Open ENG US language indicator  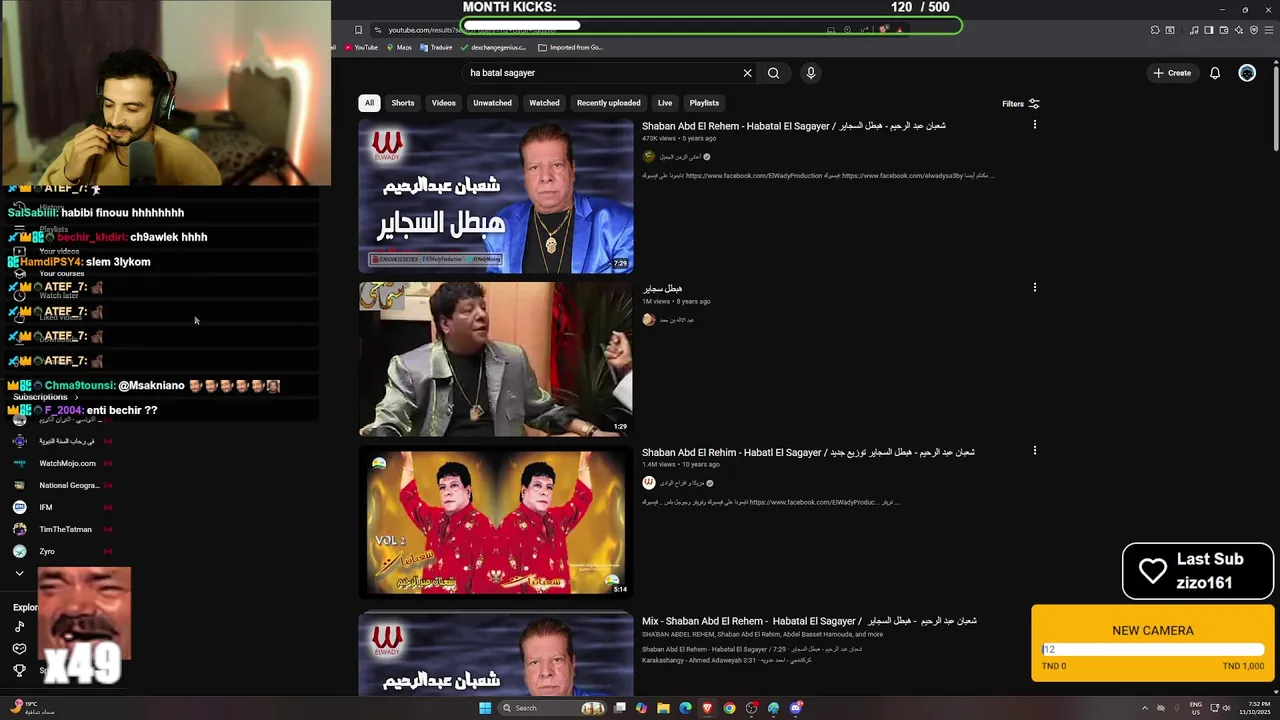tap(1196, 708)
